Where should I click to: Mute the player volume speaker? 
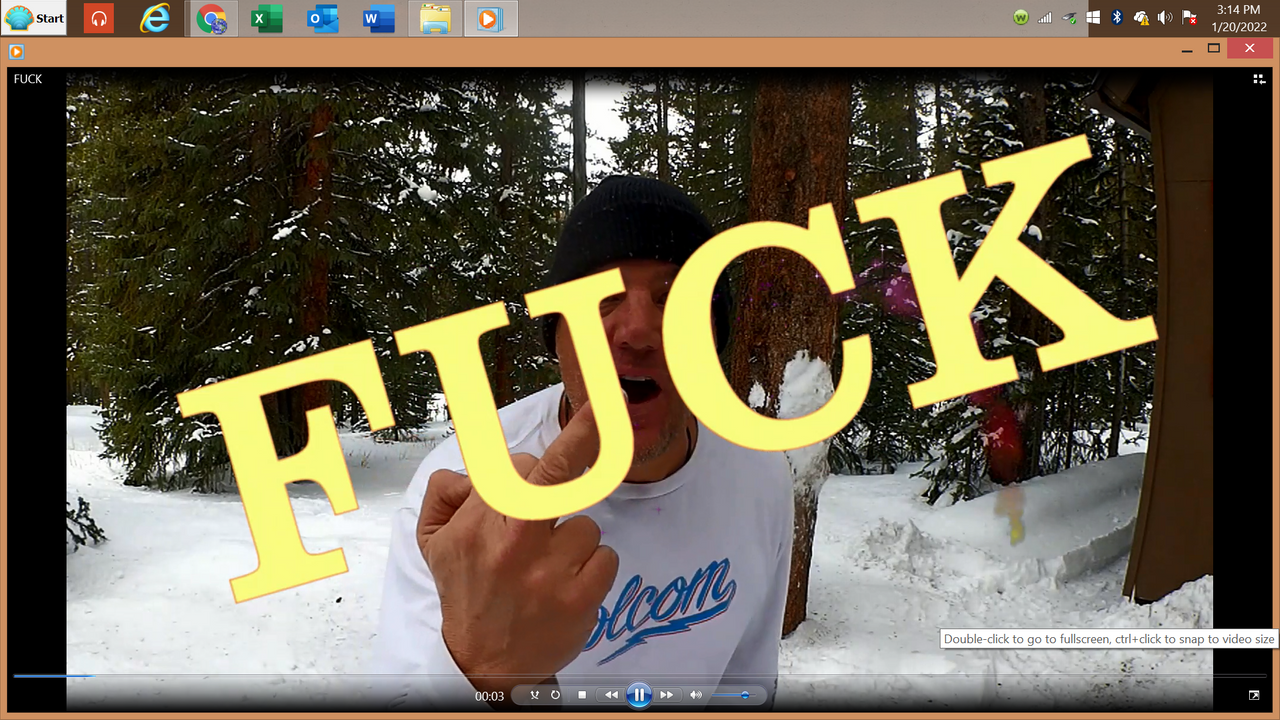(696, 695)
